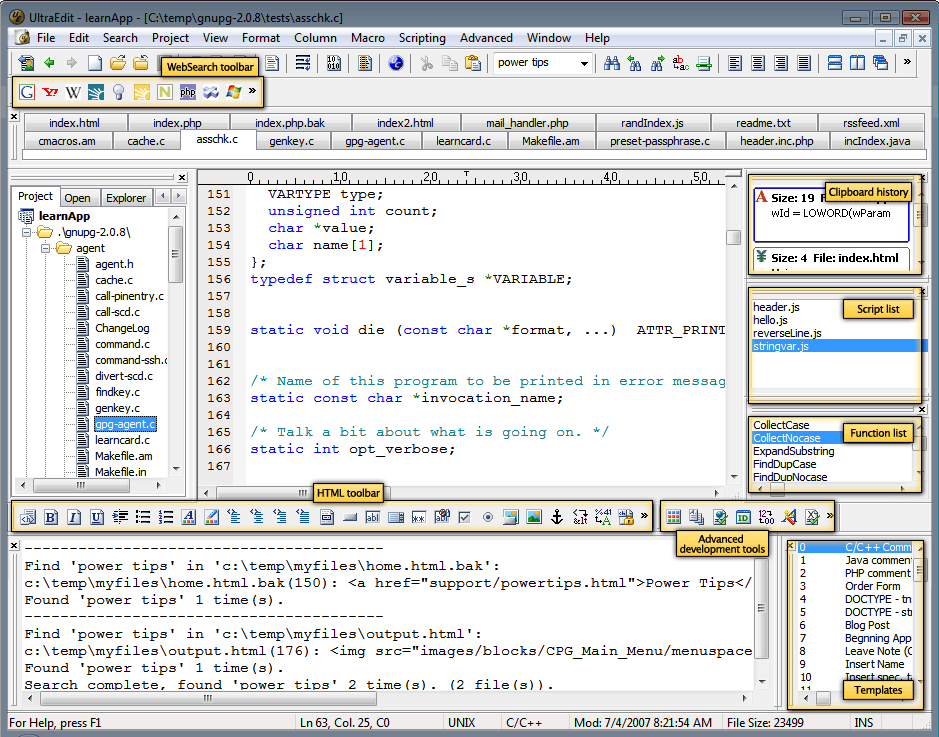Click the editor vertical scrollbar thumb

pyautogui.click(x=734, y=237)
